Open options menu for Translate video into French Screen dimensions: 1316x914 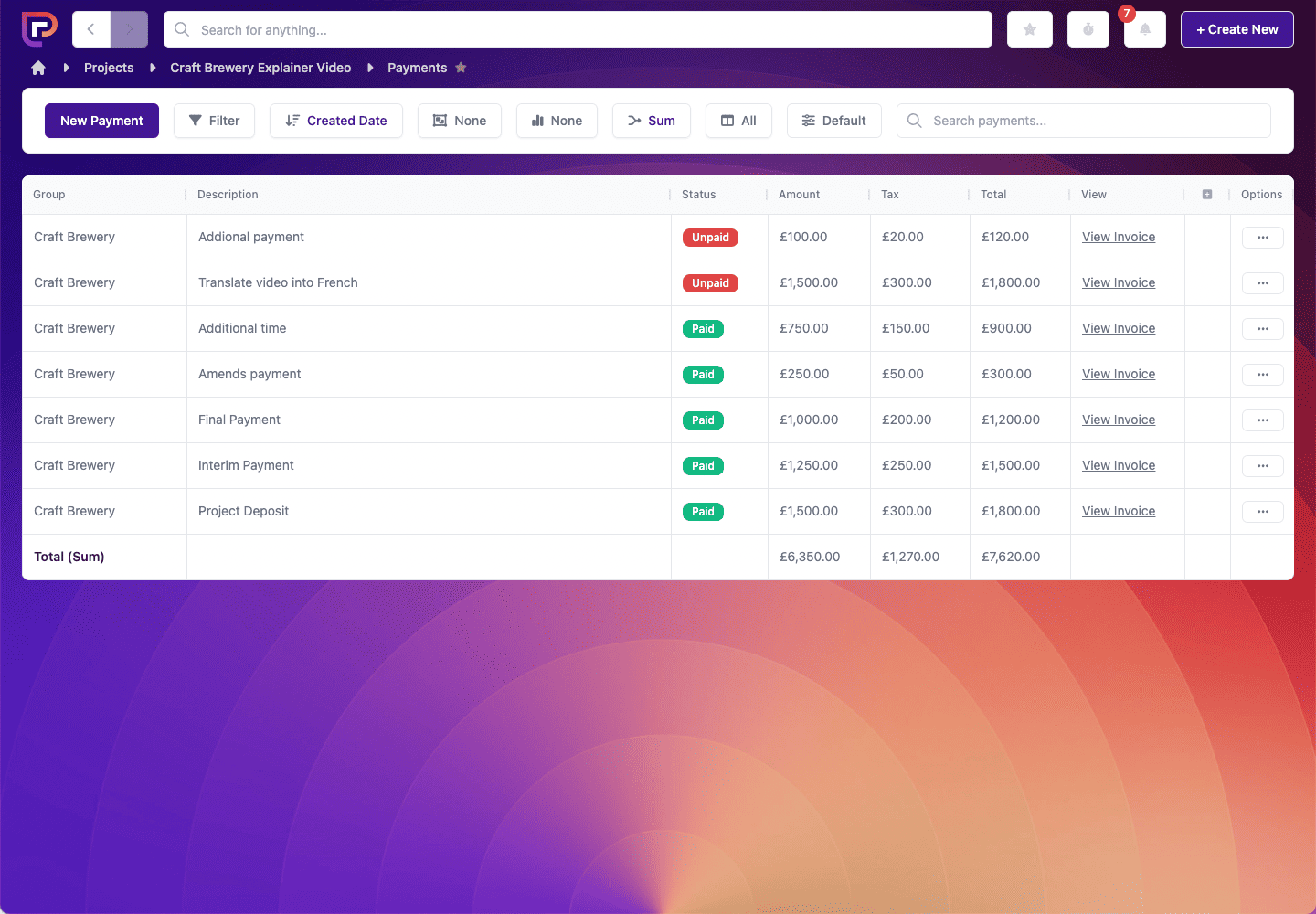click(1263, 283)
